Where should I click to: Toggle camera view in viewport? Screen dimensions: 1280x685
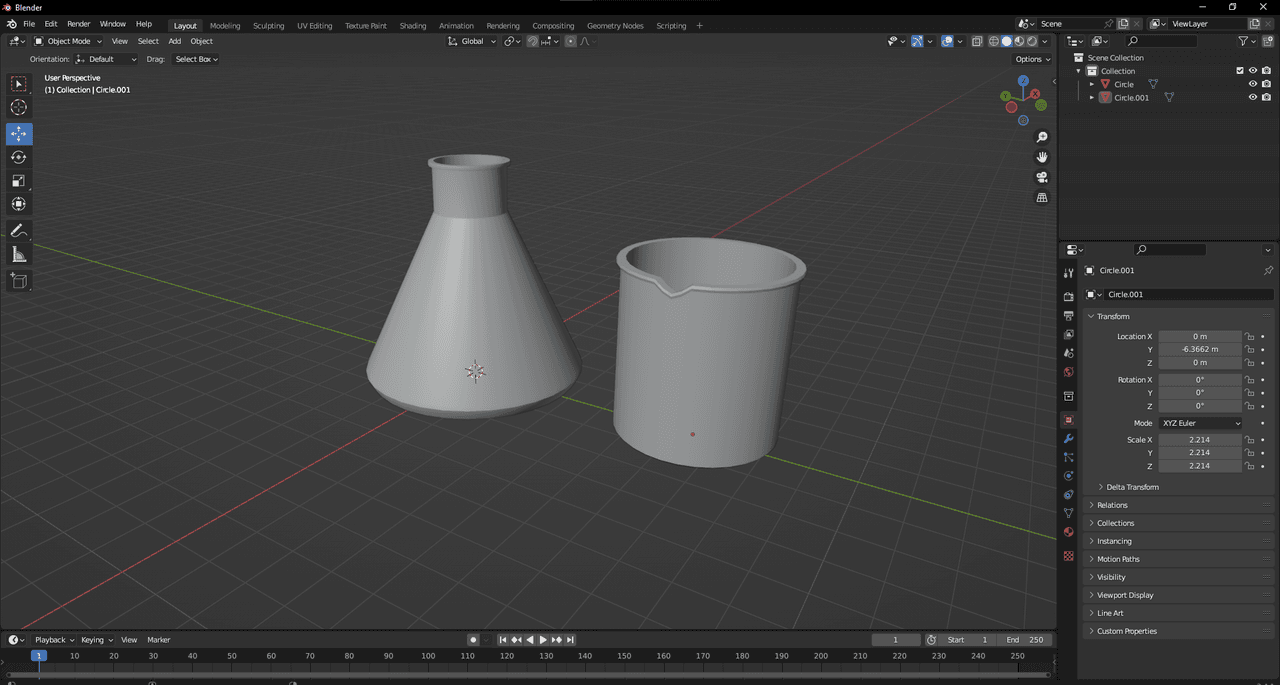pos(1042,177)
